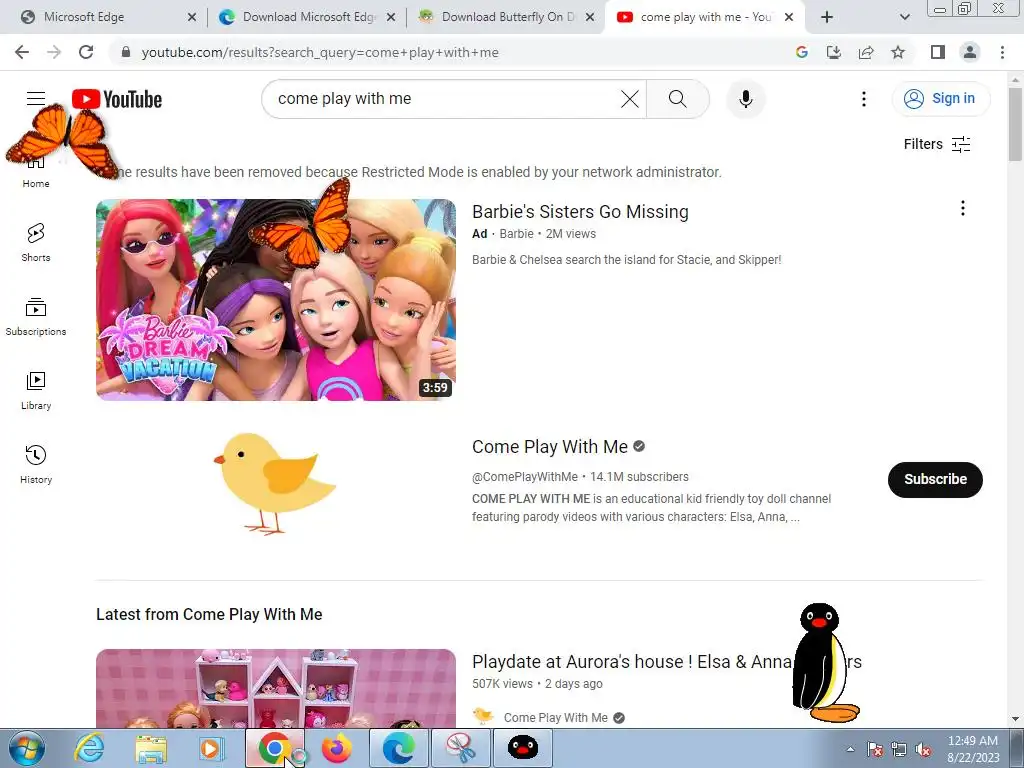Open History in the sidebar
1024x768 pixels.
click(x=36, y=464)
